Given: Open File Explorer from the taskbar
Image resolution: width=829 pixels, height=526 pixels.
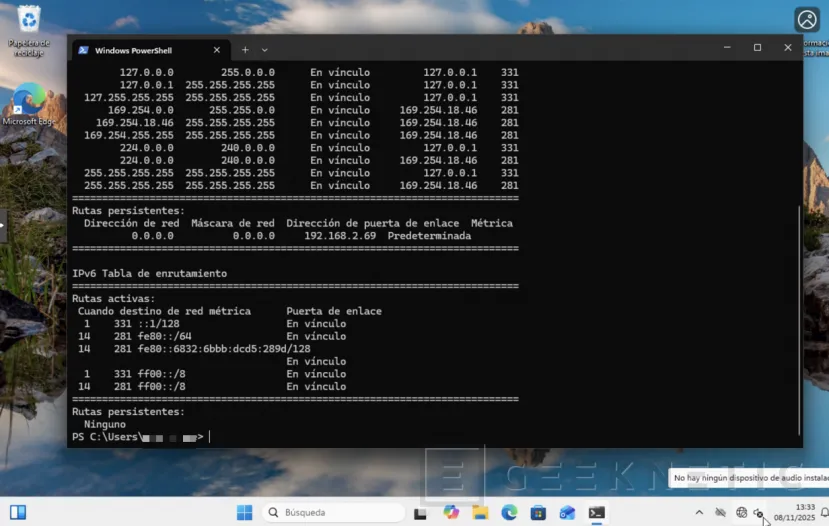Looking at the screenshot, I should coord(480,512).
